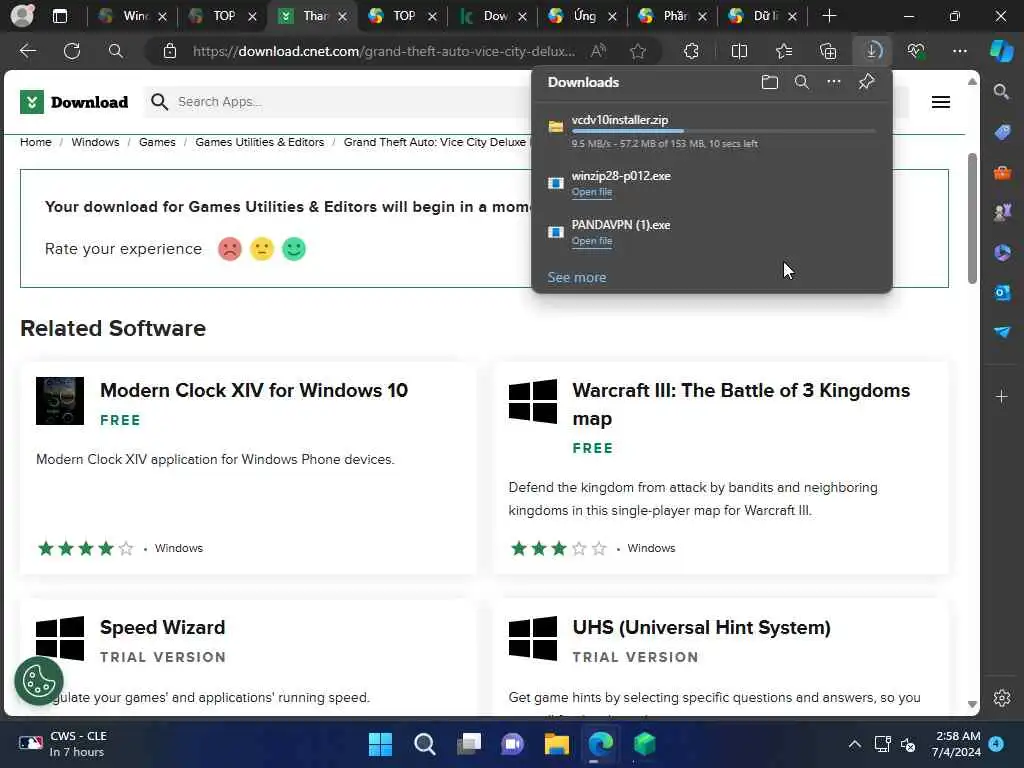The width and height of the screenshot is (1024, 768).
Task: Open Modern Clock XIV for Windows 10 title
Action: point(254,391)
